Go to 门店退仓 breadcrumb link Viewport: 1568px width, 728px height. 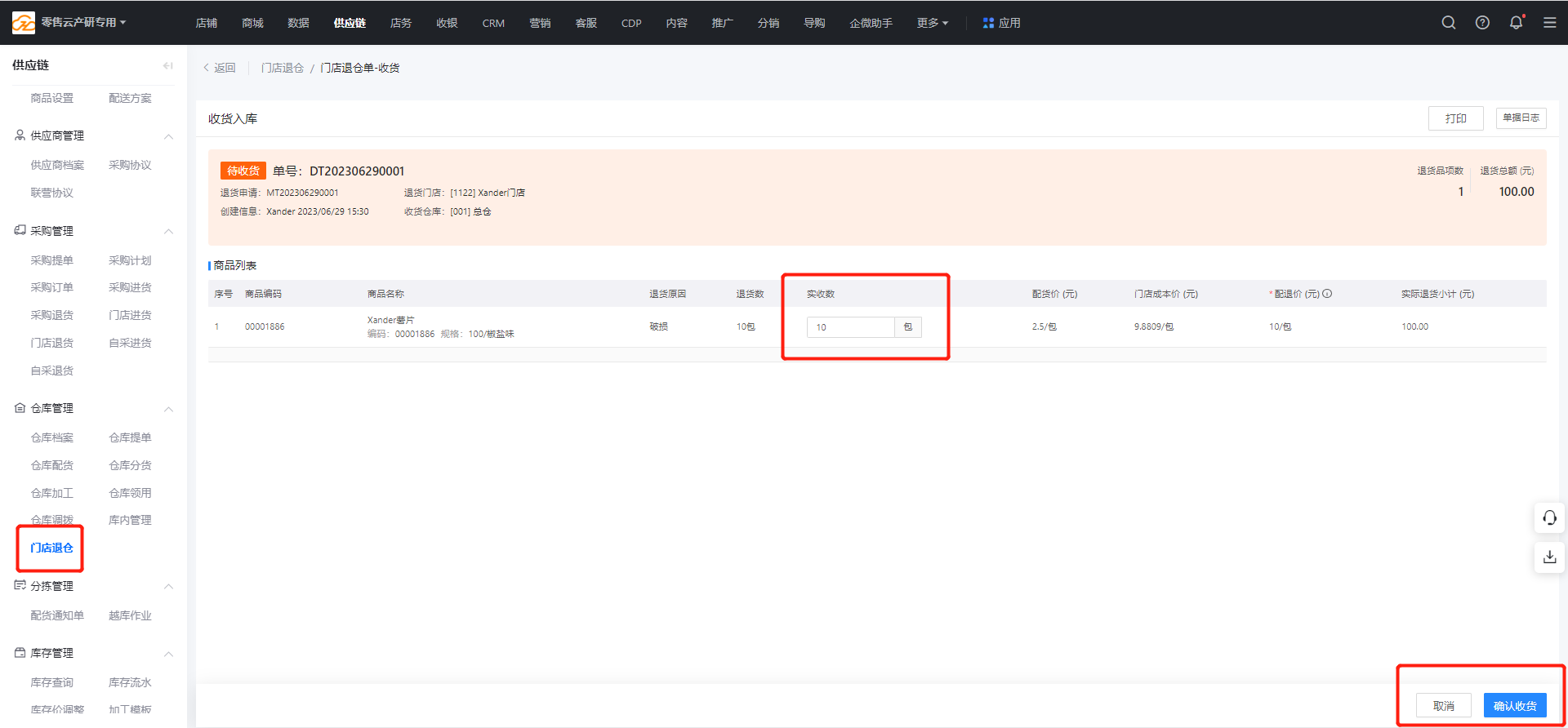283,68
